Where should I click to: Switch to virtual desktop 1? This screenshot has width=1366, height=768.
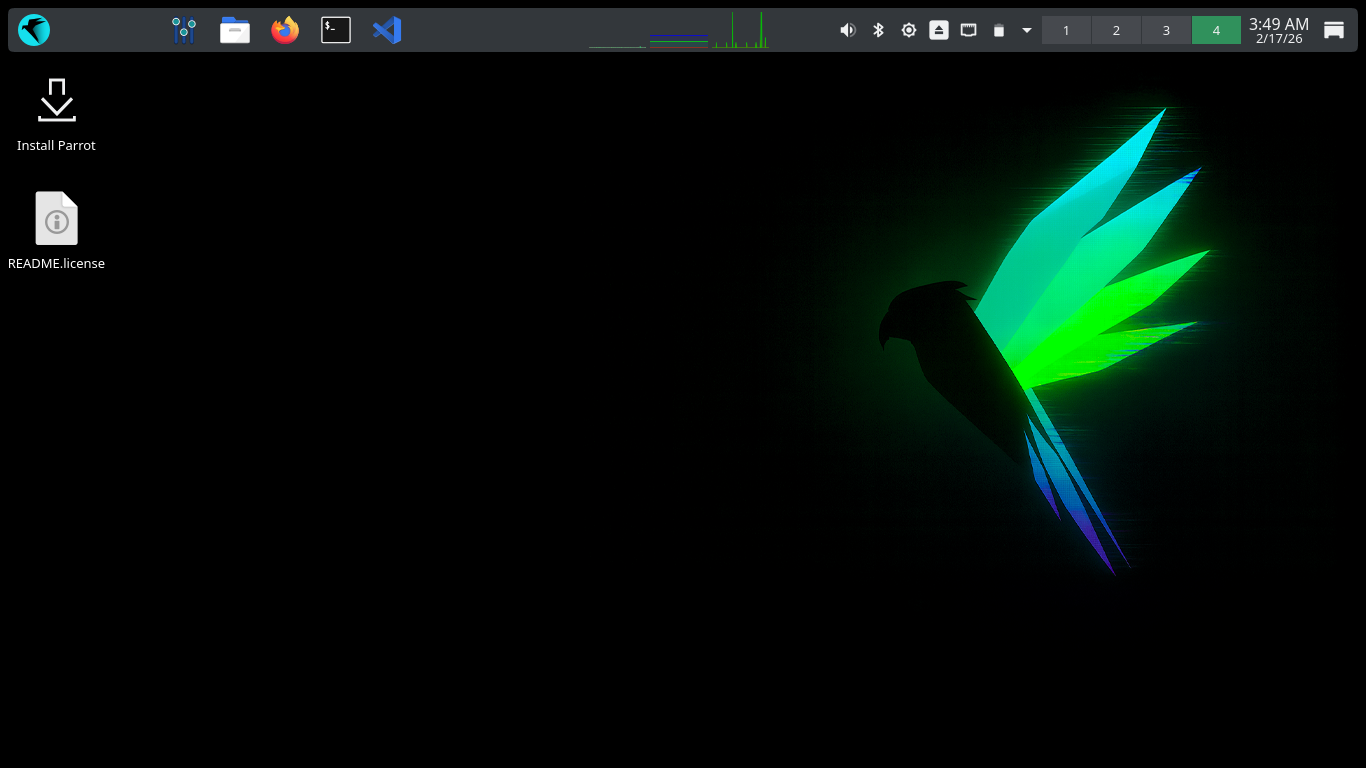pyautogui.click(x=1066, y=30)
